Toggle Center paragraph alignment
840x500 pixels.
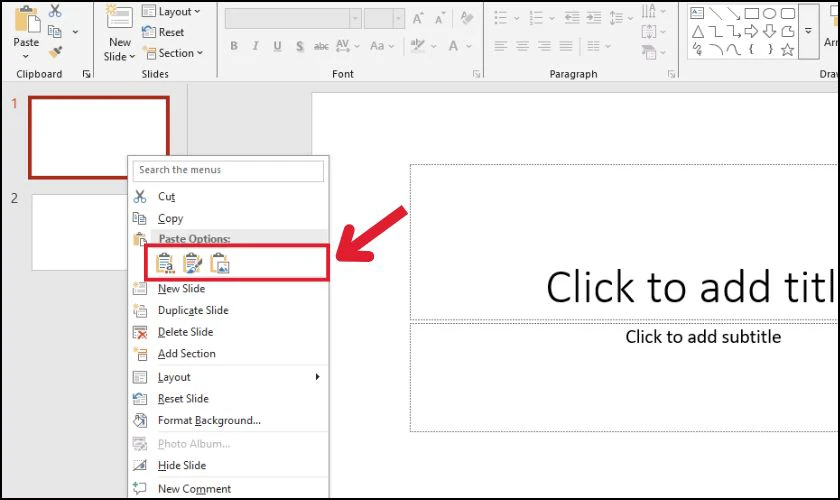[522, 46]
